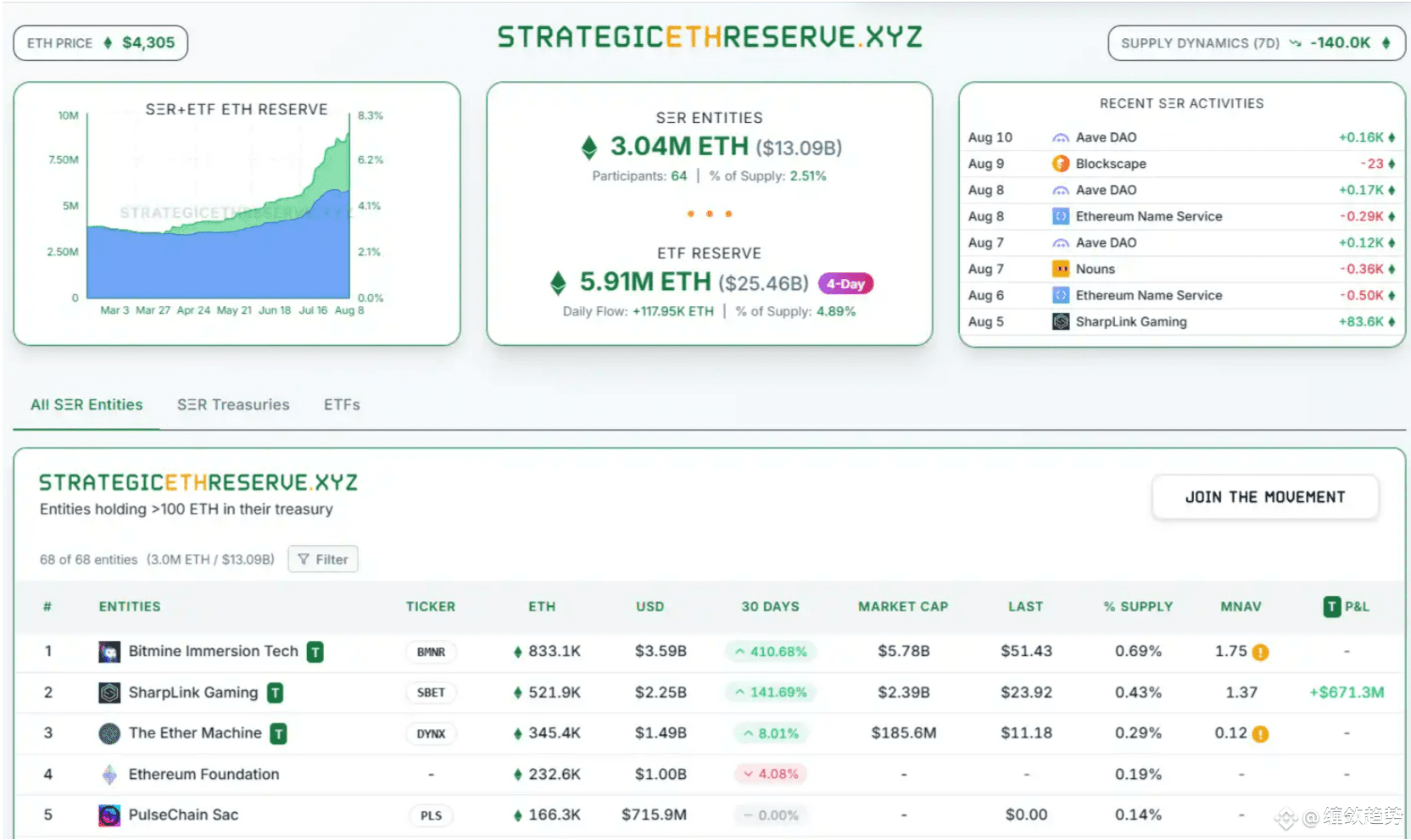Click the Aave DAO icon in the Aug 8 activity
1411x840 pixels.
coord(1061,190)
